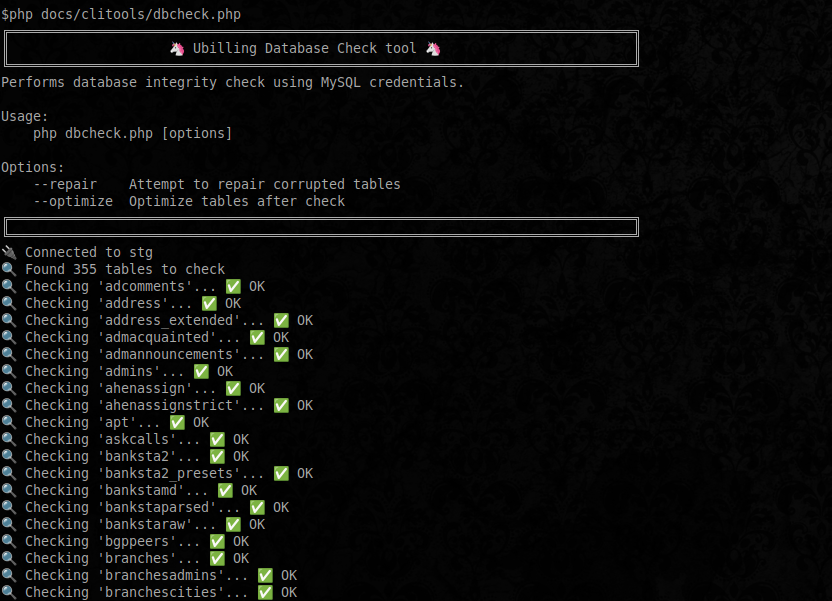
Task: Click the OK status after 'branchesadmins'
Action: [289, 575]
